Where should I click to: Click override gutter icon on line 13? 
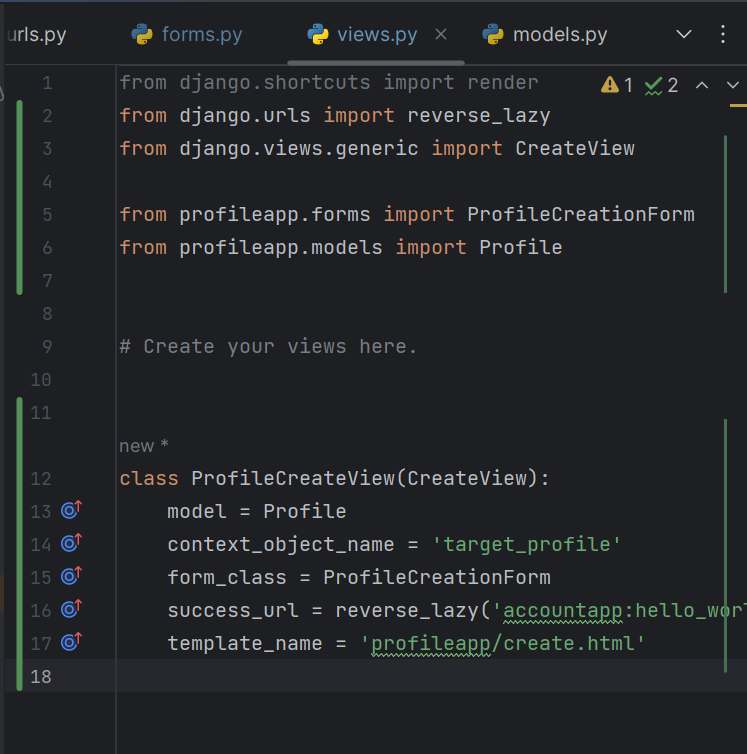coord(71,510)
